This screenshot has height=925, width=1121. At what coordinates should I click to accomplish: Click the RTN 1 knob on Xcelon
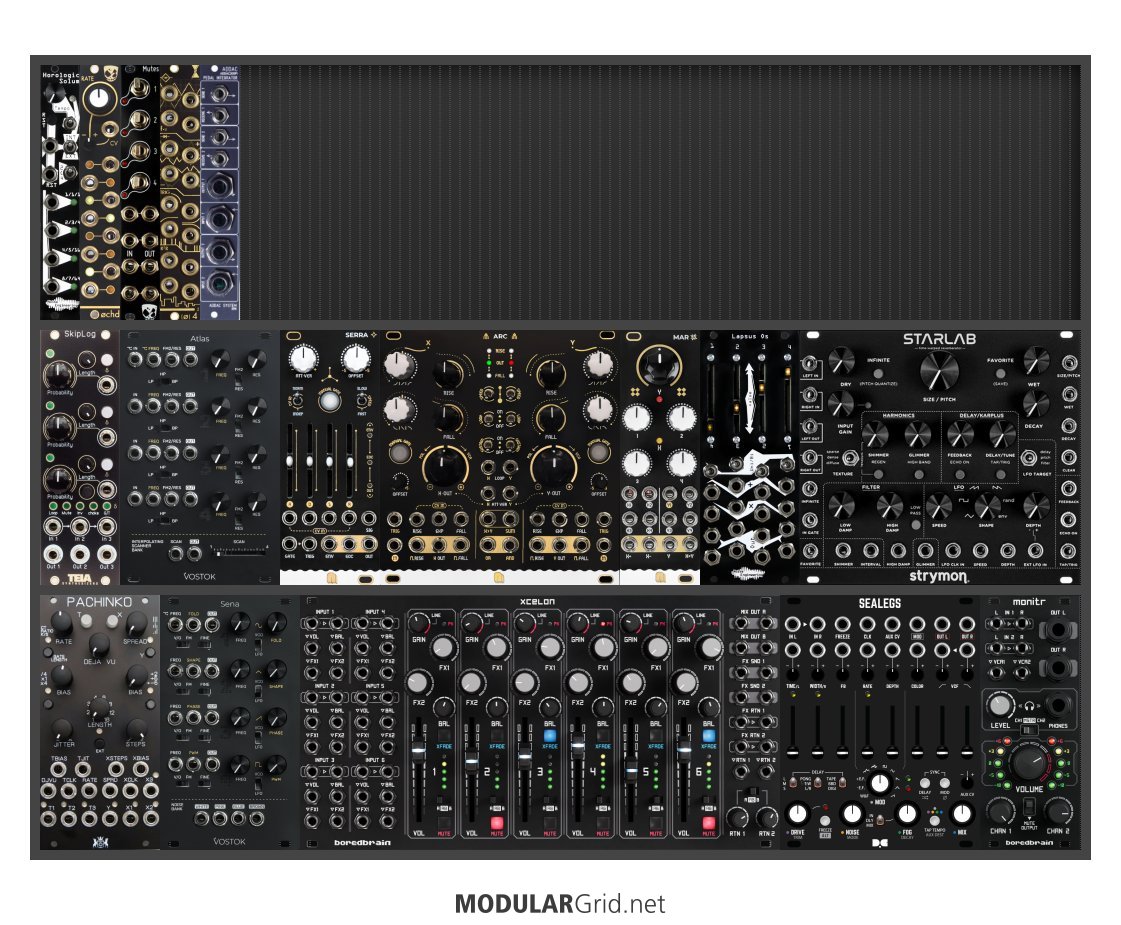click(x=738, y=817)
